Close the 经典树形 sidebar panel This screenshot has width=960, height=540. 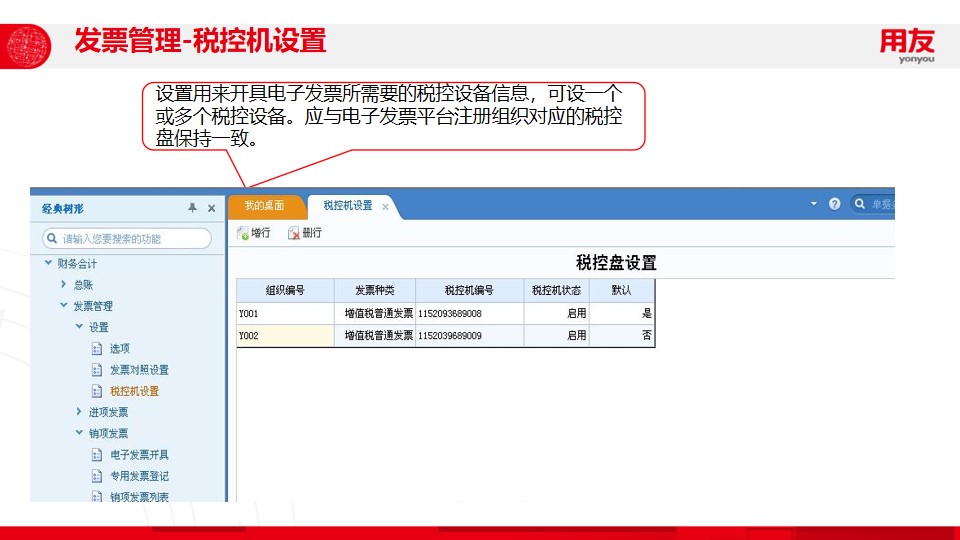(x=211, y=208)
